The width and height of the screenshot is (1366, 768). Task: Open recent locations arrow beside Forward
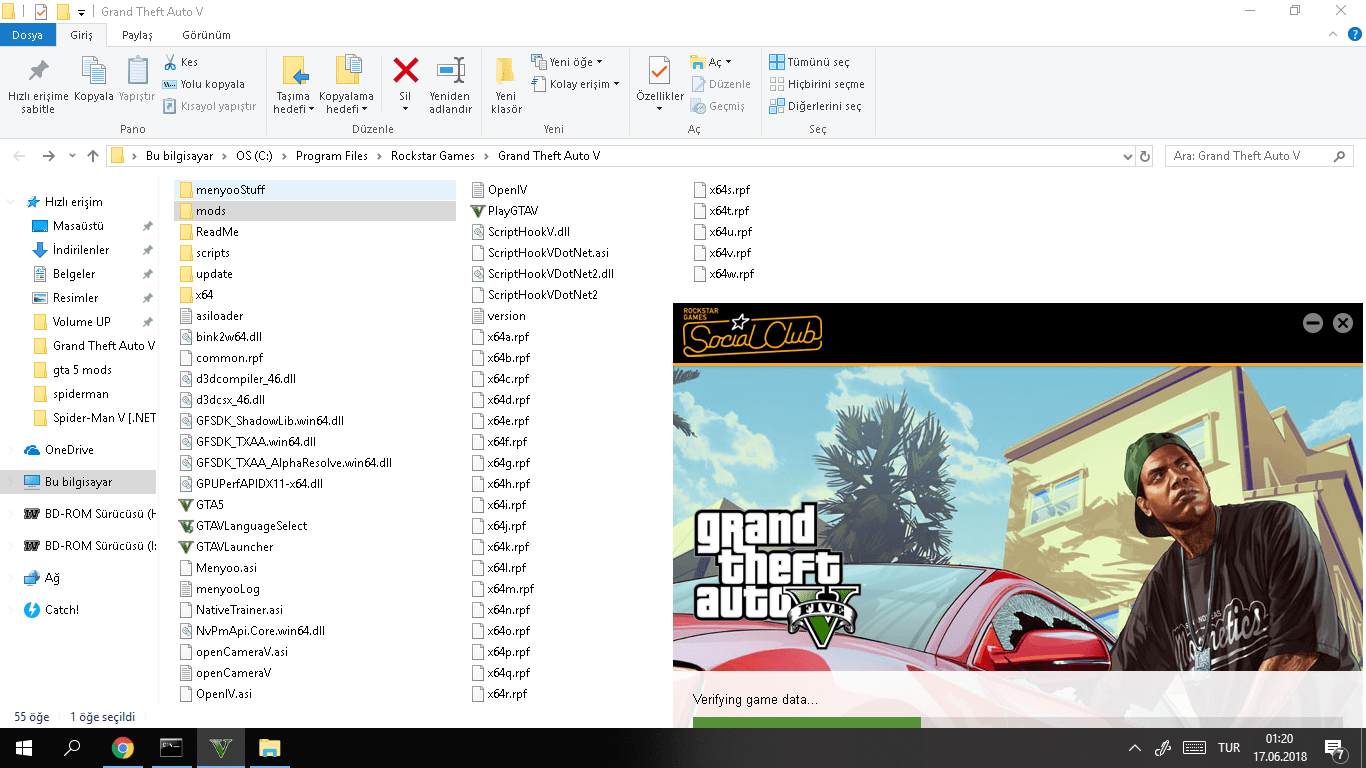point(72,156)
